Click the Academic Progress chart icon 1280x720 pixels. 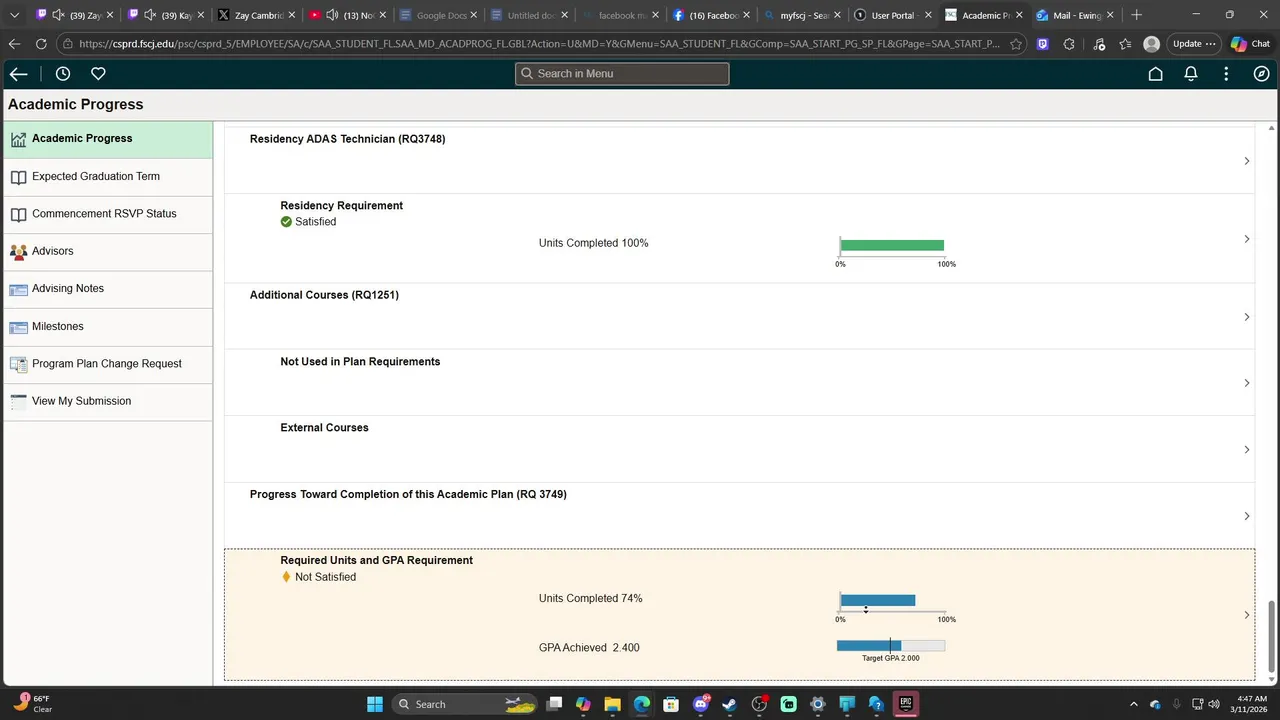point(18,140)
